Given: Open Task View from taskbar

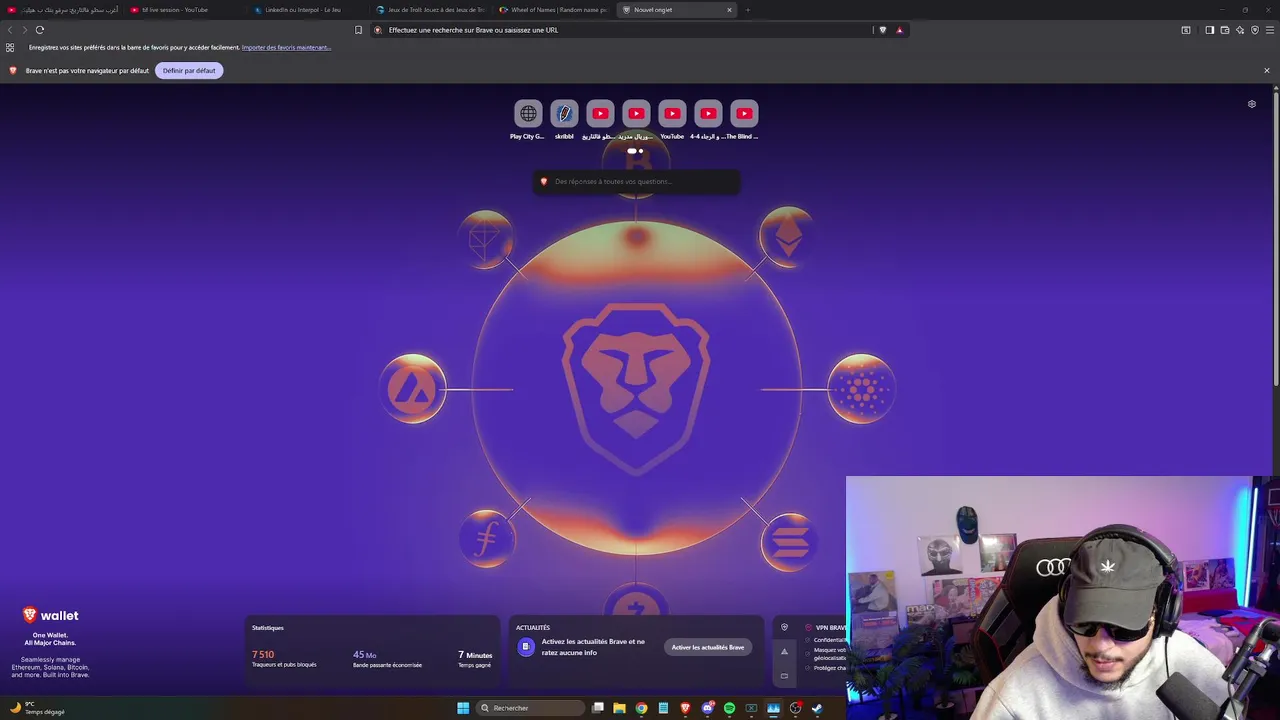Looking at the screenshot, I should point(598,708).
